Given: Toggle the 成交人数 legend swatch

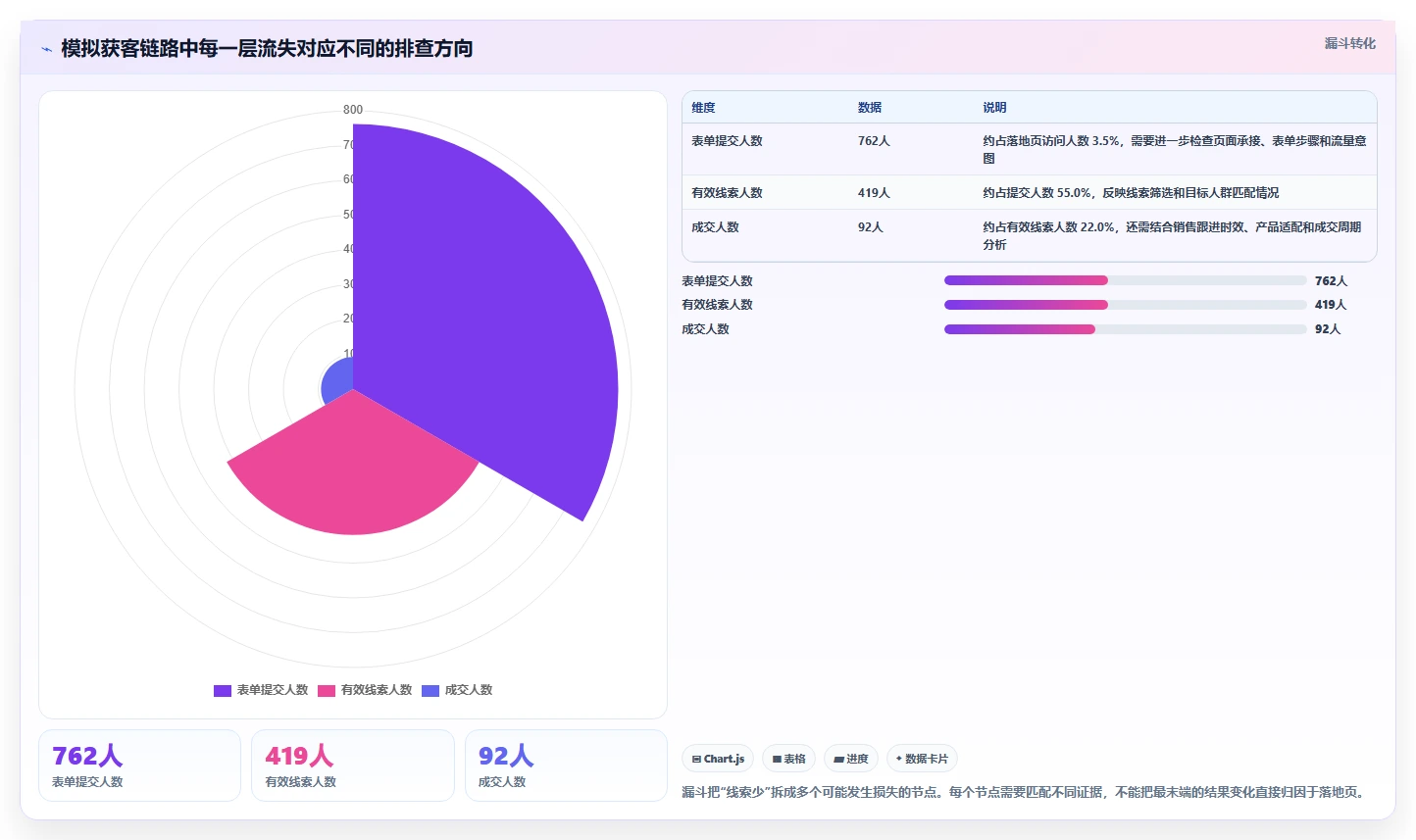Looking at the screenshot, I should pyautogui.click(x=430, y=690).
